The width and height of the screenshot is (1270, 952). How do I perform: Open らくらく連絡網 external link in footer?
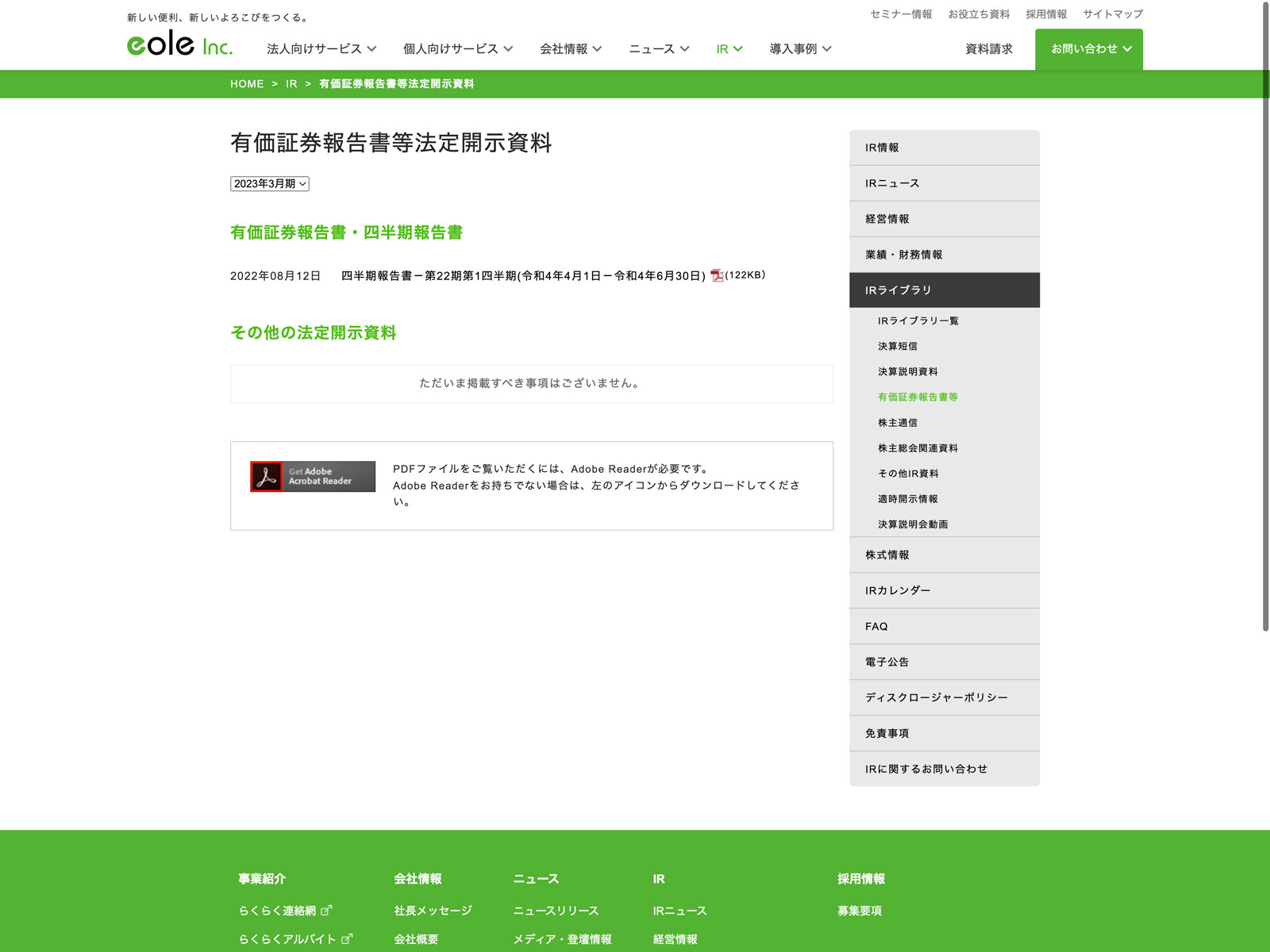(x=285, y=911)
